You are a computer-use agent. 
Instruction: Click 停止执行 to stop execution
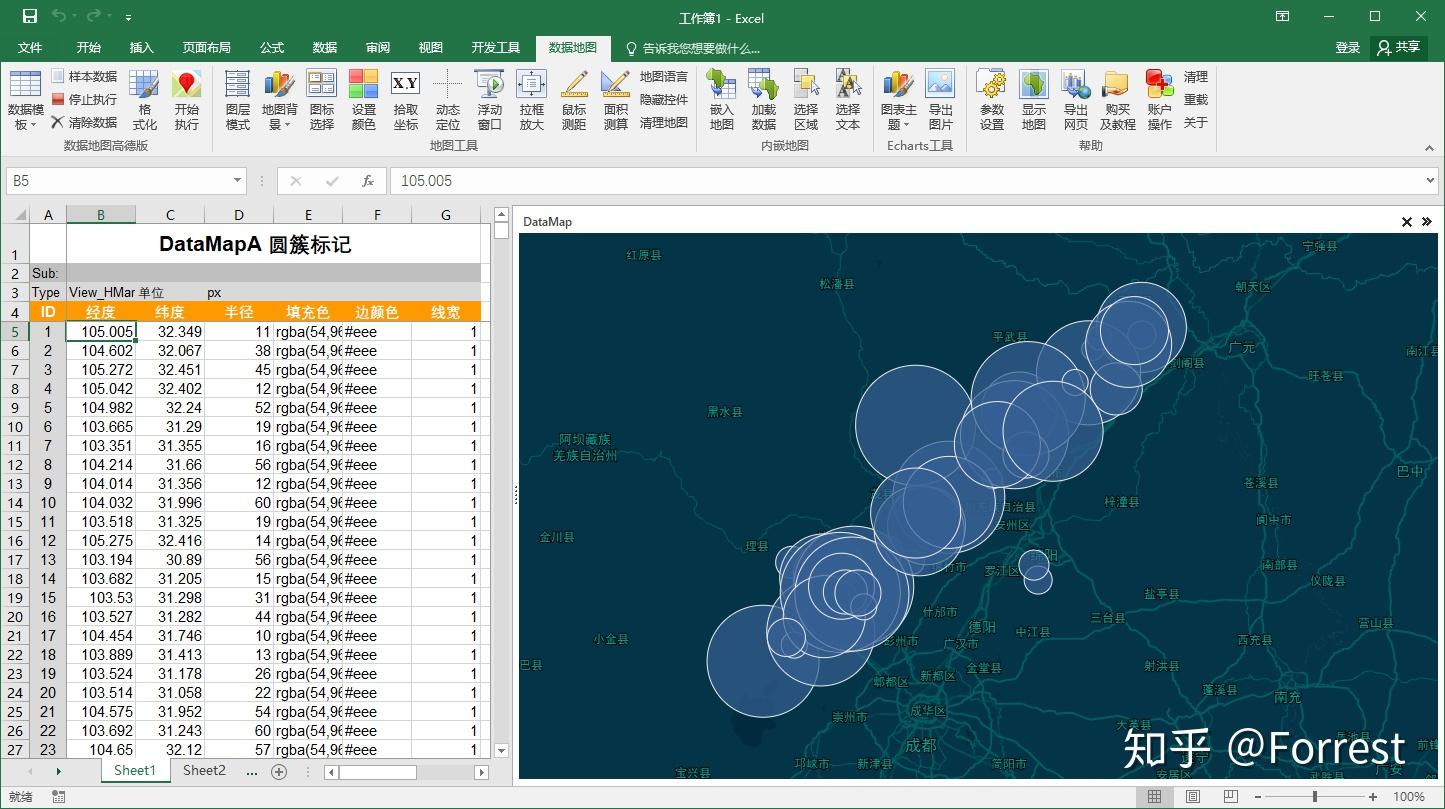84,100
